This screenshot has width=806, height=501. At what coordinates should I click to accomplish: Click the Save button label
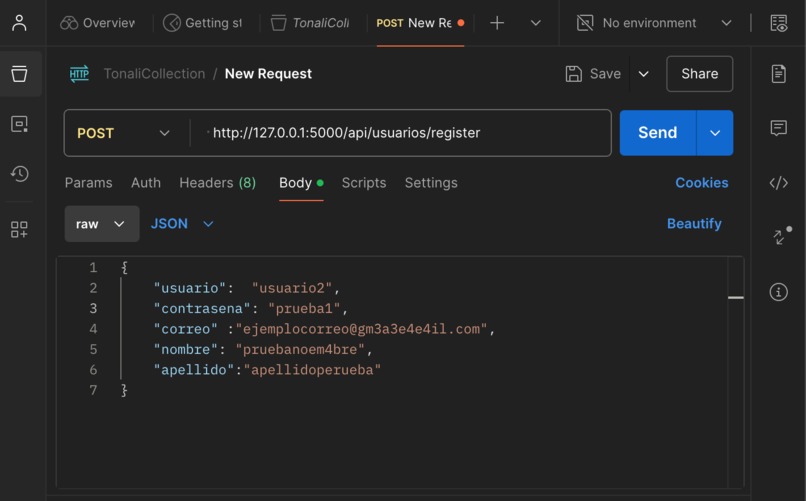coord(605,74)
